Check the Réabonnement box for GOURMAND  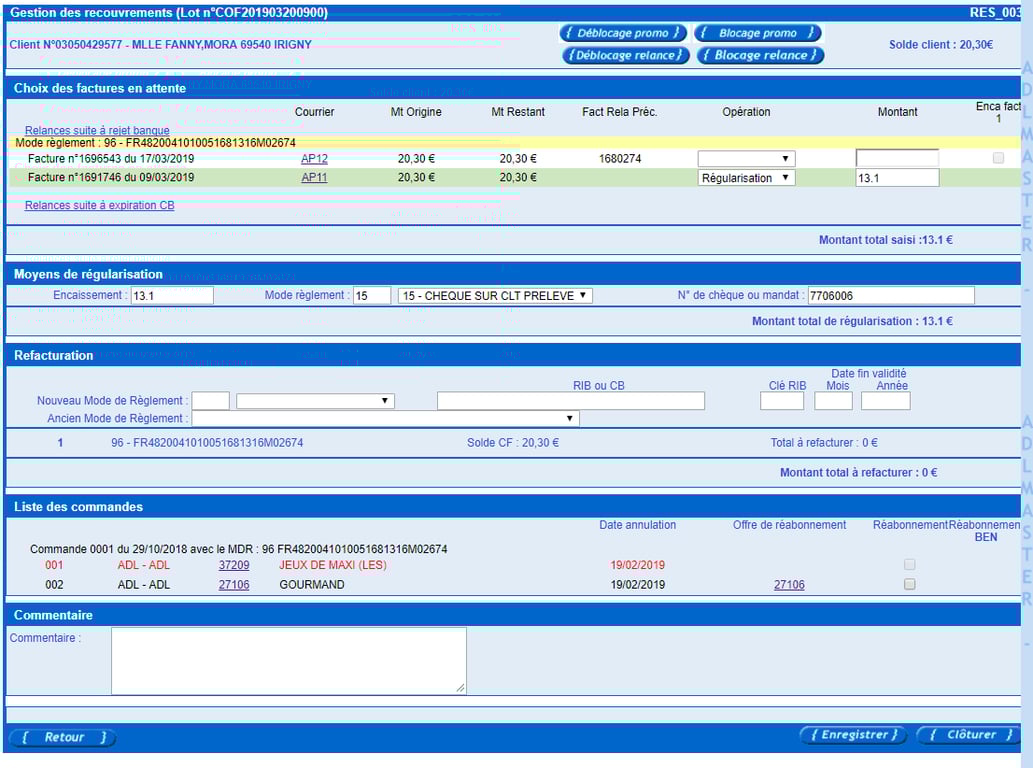pos(910,584)
